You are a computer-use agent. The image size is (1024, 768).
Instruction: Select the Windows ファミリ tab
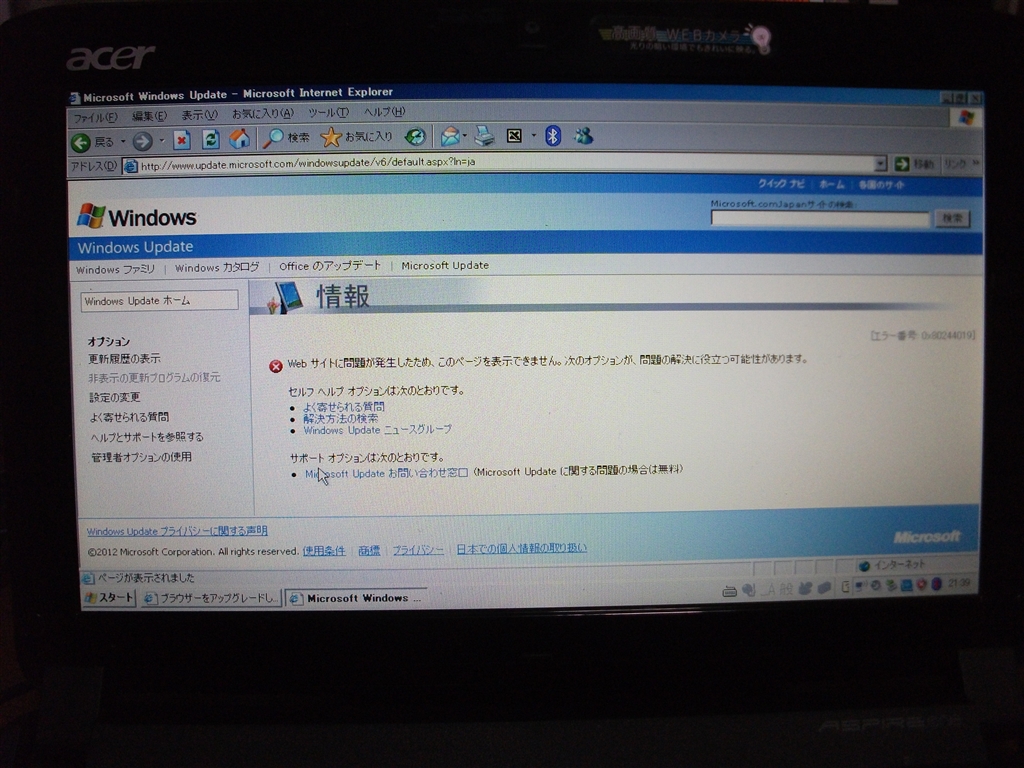tap(115, 270)
